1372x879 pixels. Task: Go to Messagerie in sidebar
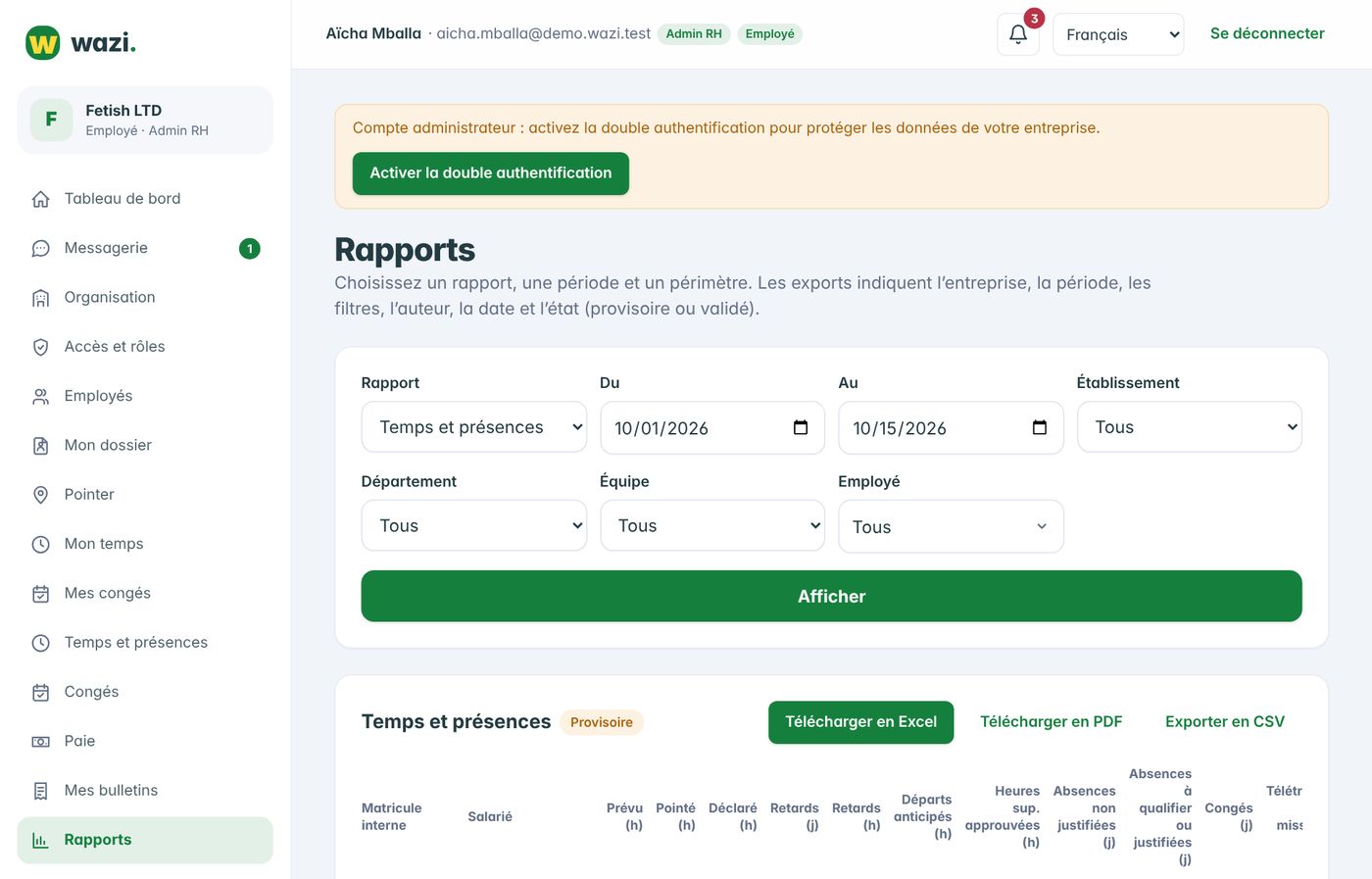pyautogui.click(x=145, y=249)
